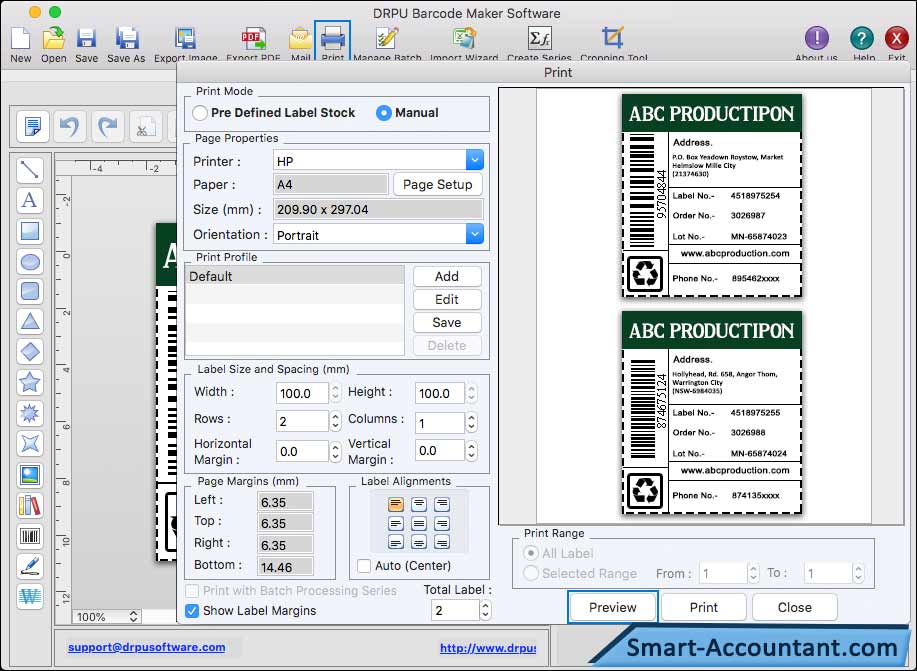
Task: Select center-middle label alignment
Action: pos(419,524)
